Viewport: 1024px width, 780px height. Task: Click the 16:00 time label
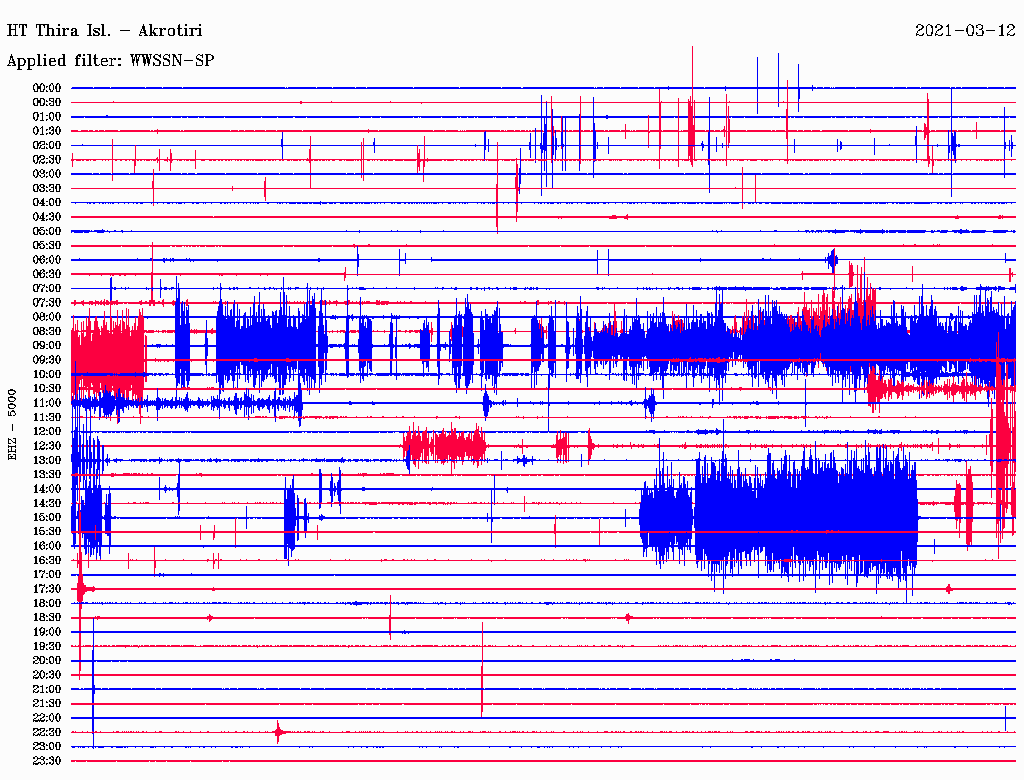(x=47, y=546)
